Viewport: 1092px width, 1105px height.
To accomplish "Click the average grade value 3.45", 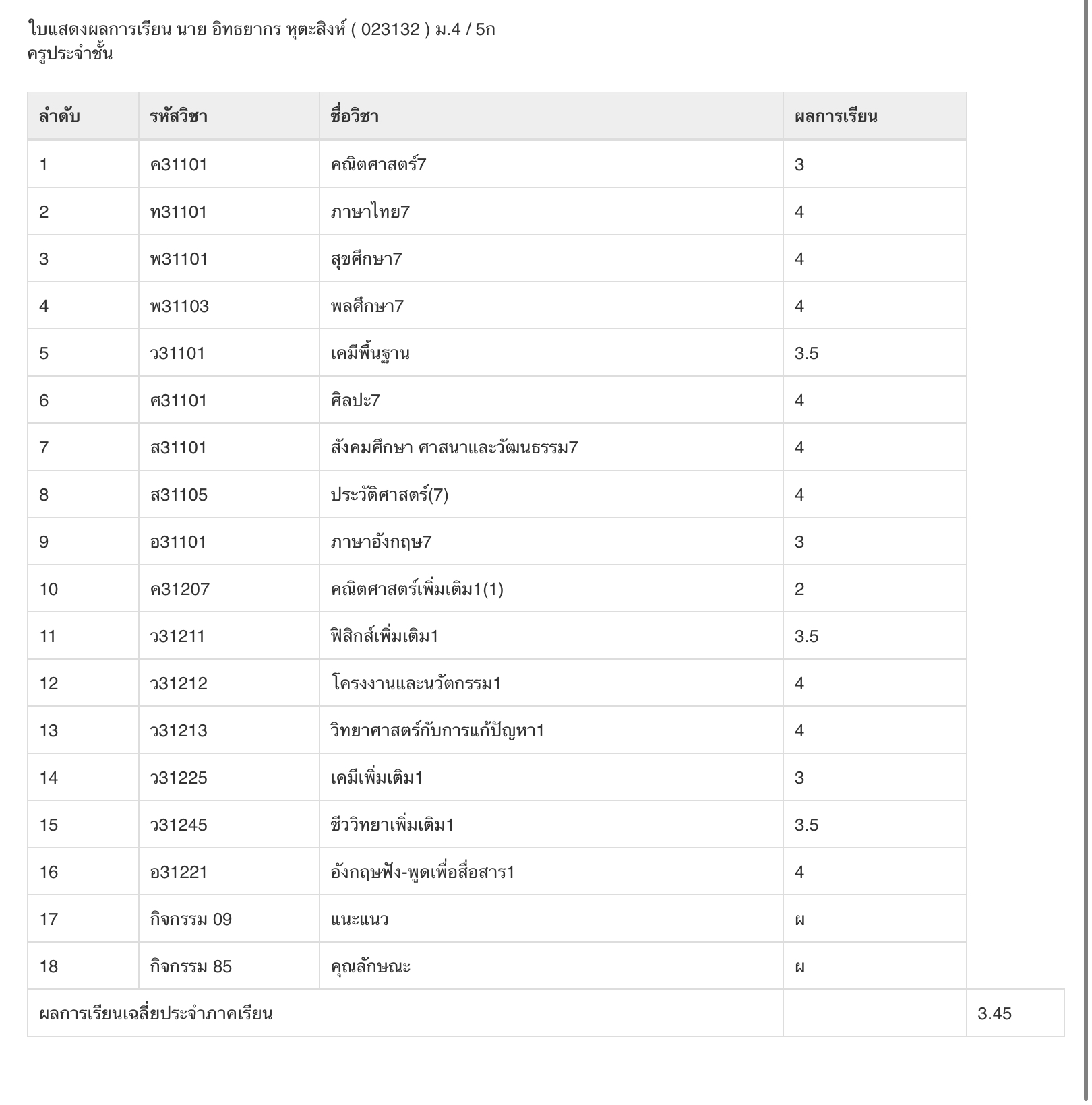I will pos(994,1013).
